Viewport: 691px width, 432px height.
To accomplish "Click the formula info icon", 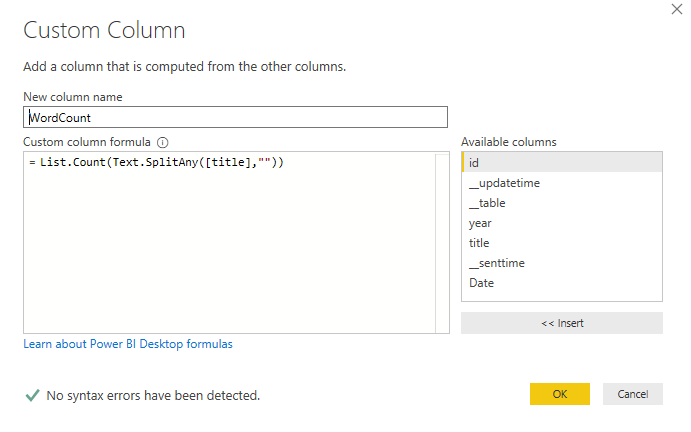I will click(x=163, y=142).
